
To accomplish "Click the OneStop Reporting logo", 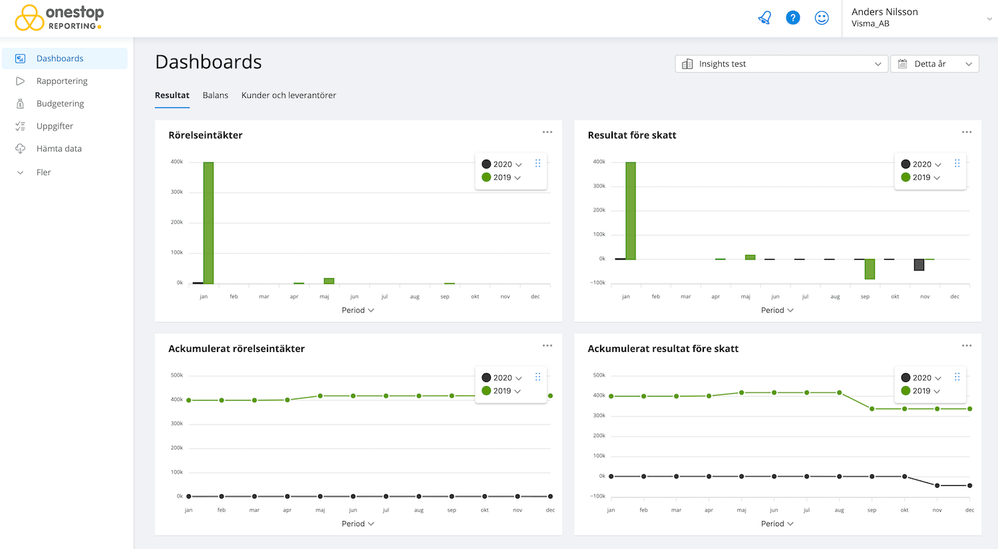I will coord(59,18).
